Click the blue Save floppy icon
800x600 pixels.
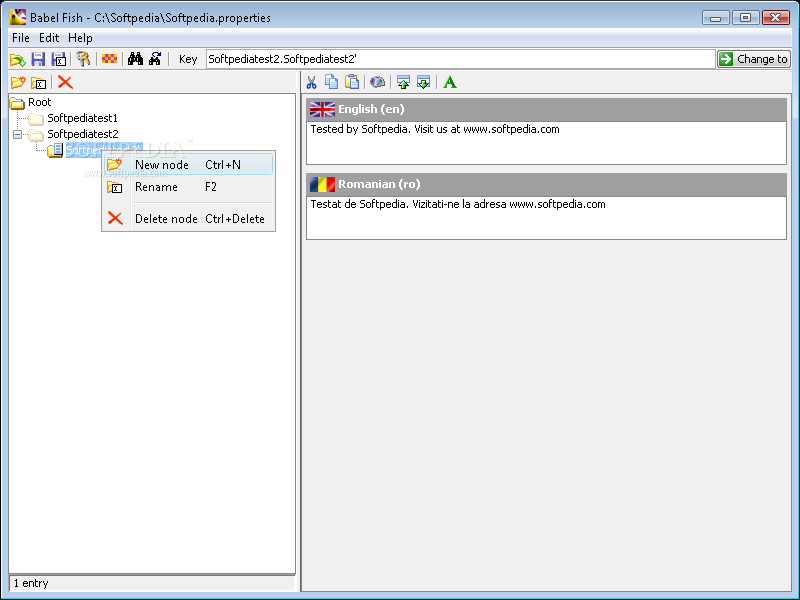[x=38, y=59]
